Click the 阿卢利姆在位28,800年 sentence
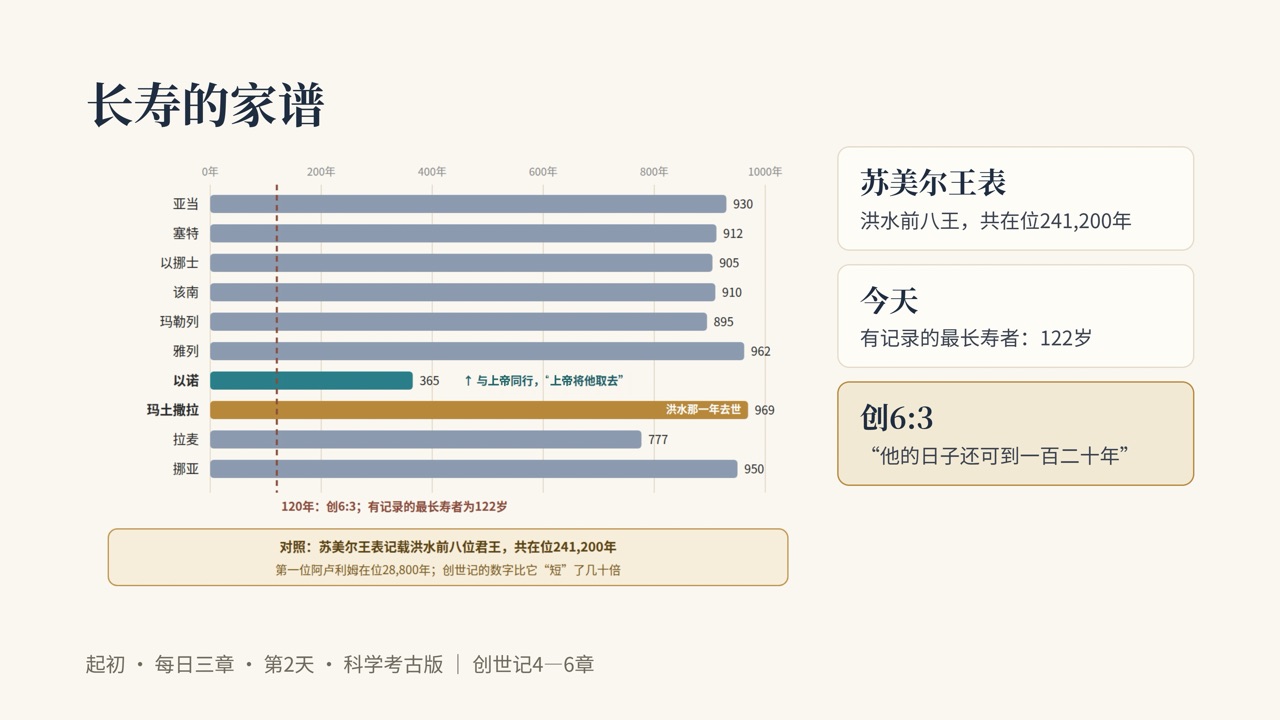 [x=448, y=570]
